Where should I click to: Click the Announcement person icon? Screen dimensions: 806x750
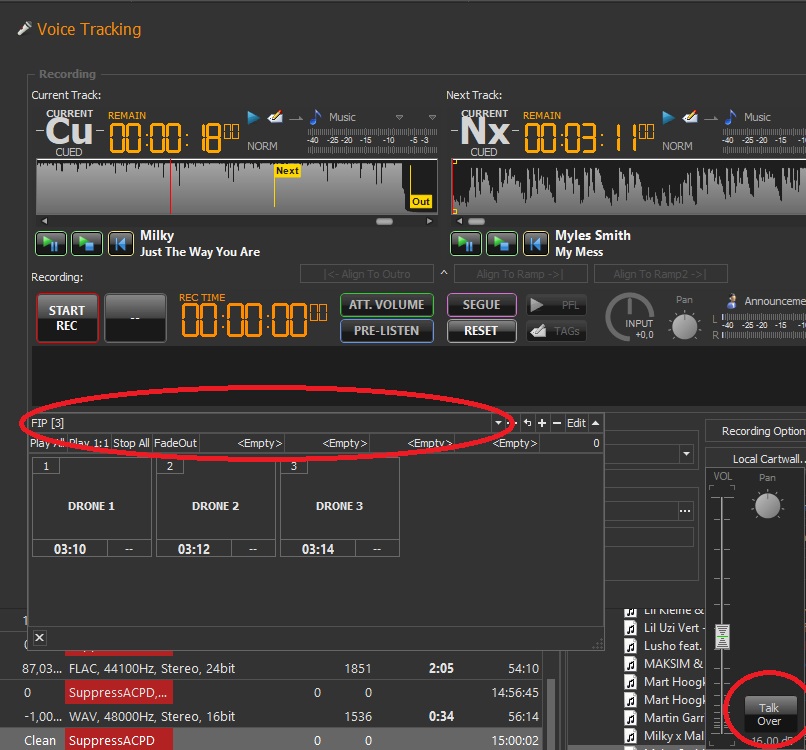732,301
